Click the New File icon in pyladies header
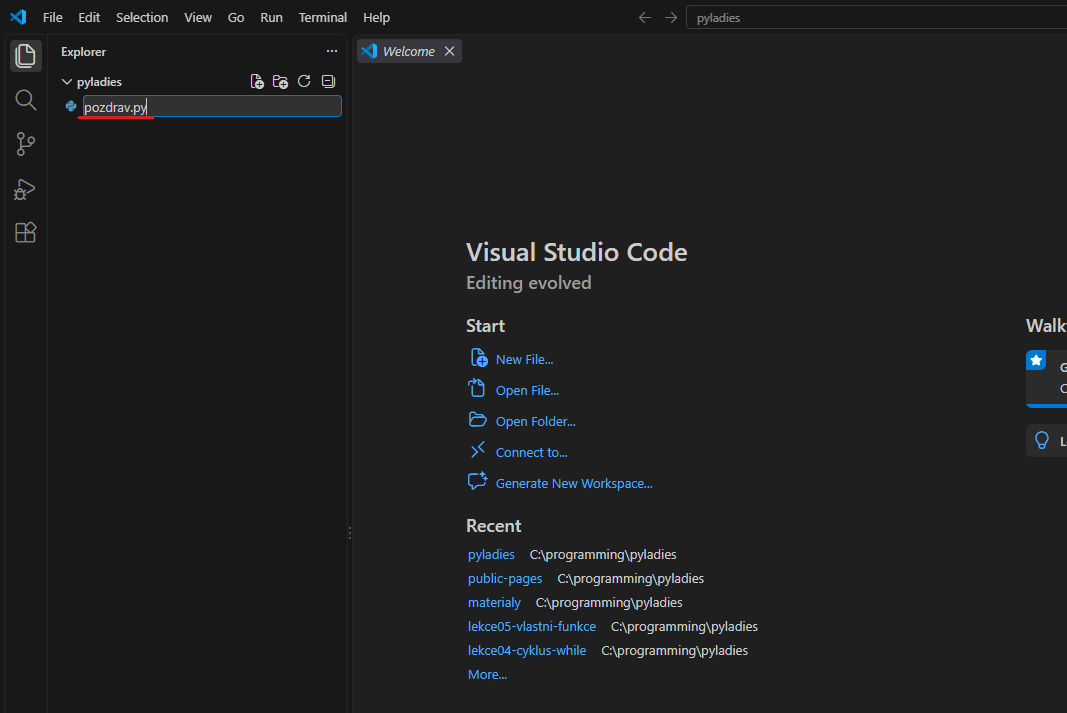 [257, 82]
